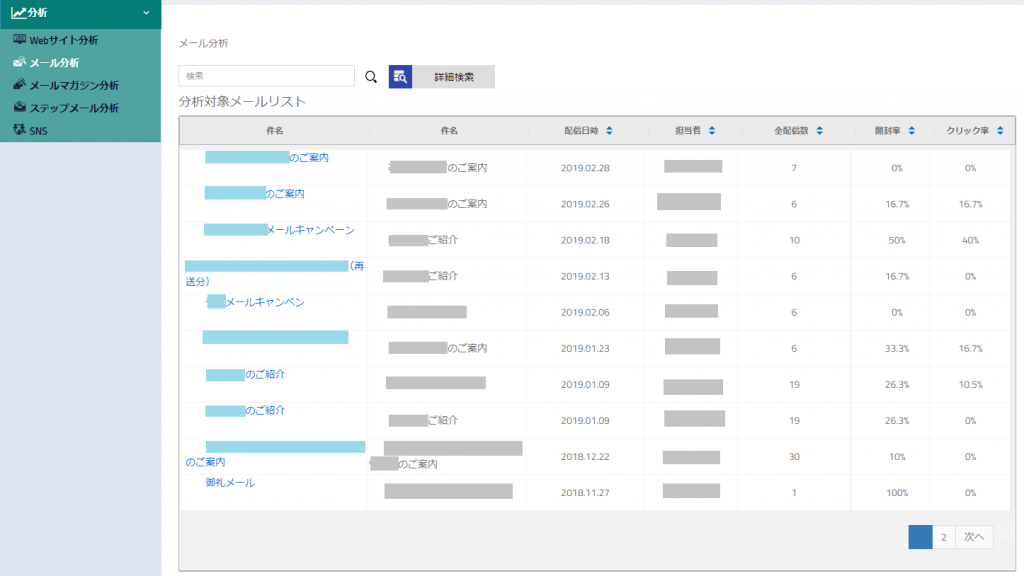Click the 100% open rate value

(897, 492)
